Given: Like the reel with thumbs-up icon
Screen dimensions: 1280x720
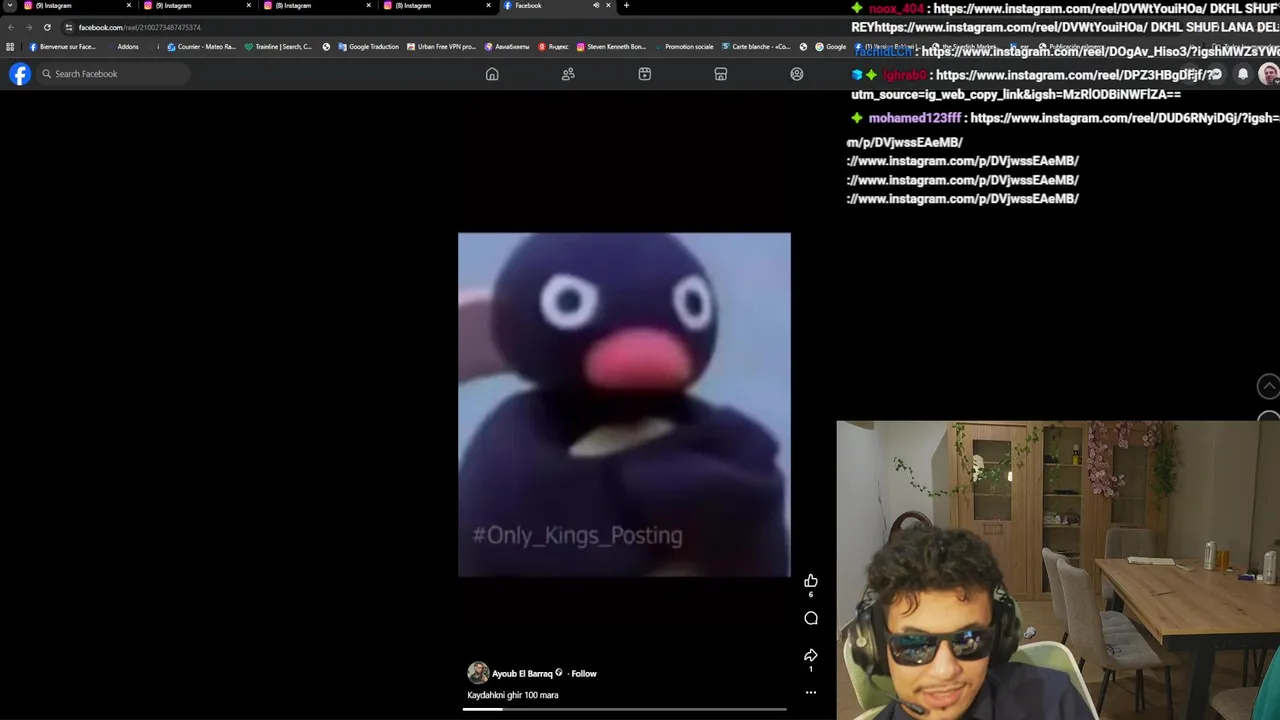Looking at the screenshot, I should pyautogui.click(x=811, y=581).
